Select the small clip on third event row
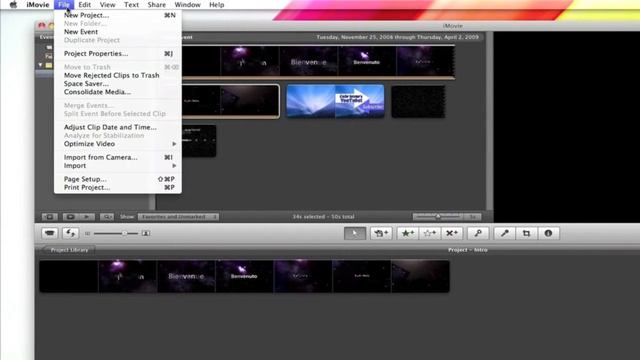Image resolution: width=640 pixels, height=360 pixels. pyautogui.click(x=199, y=141)
